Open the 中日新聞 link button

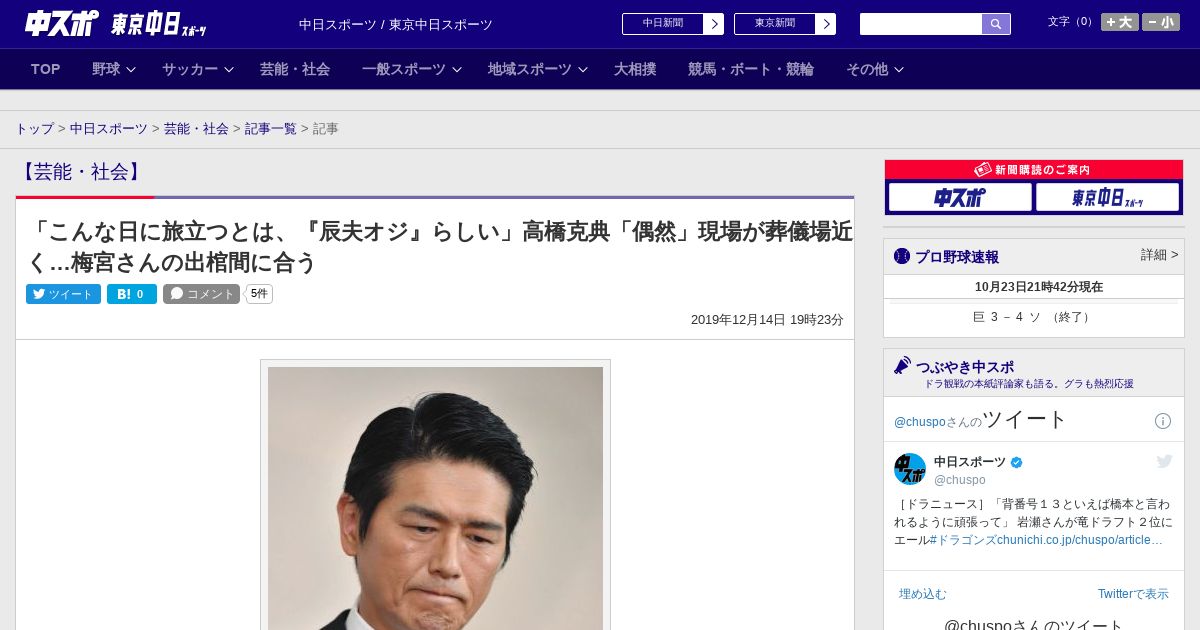tap(662, 24)
